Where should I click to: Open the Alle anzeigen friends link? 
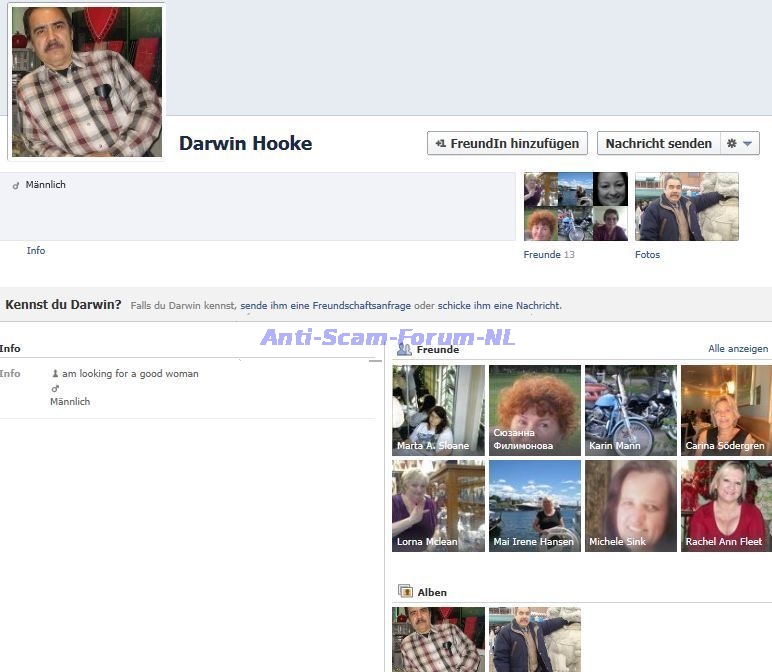click(x=738, y=349)
